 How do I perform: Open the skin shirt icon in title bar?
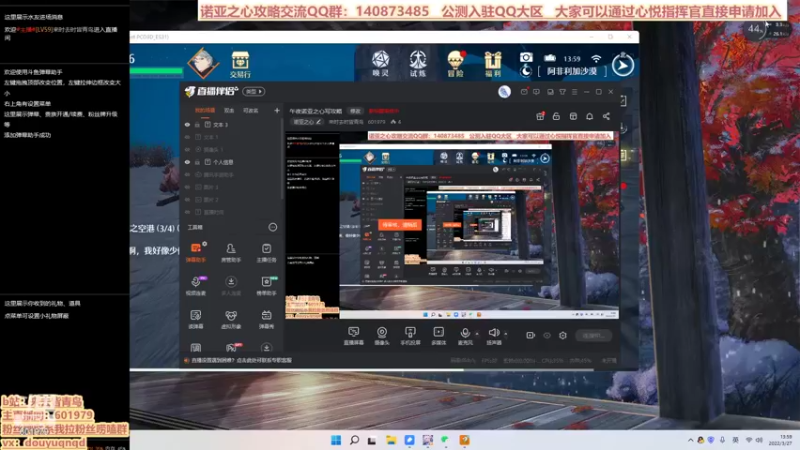[x=562, y=92]
